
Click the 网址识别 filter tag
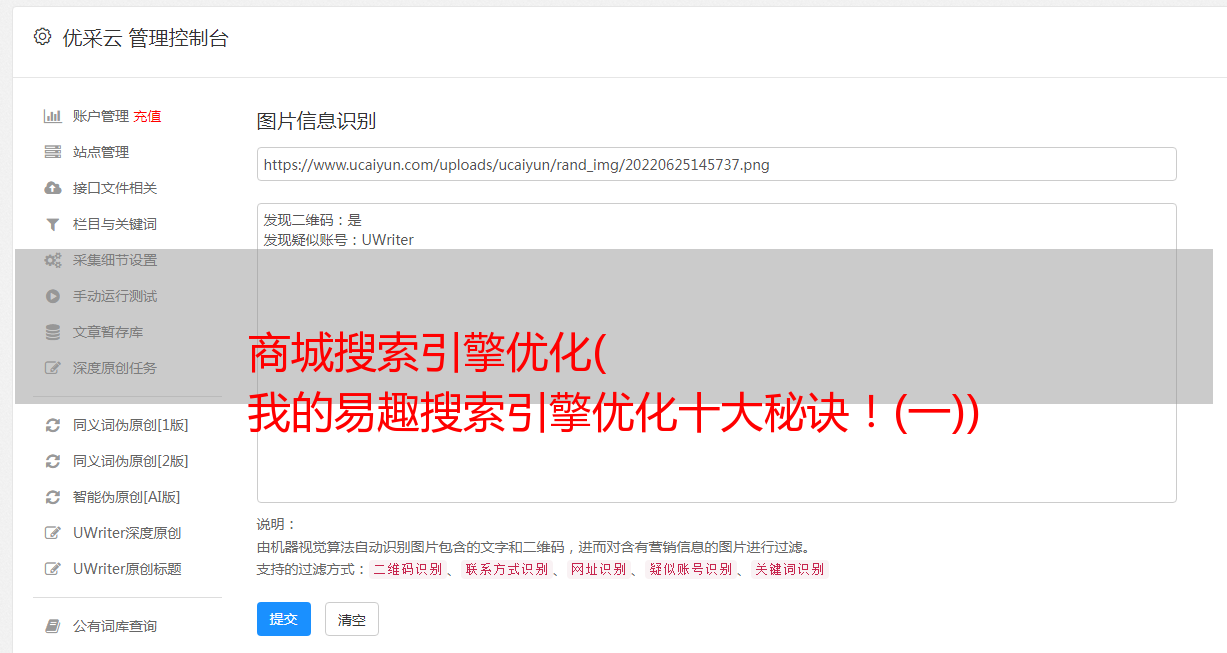pos(598,569)
